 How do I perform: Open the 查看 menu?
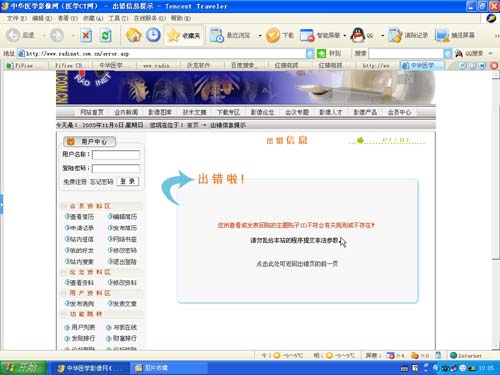pyautogui.click(x=68, y=18)
